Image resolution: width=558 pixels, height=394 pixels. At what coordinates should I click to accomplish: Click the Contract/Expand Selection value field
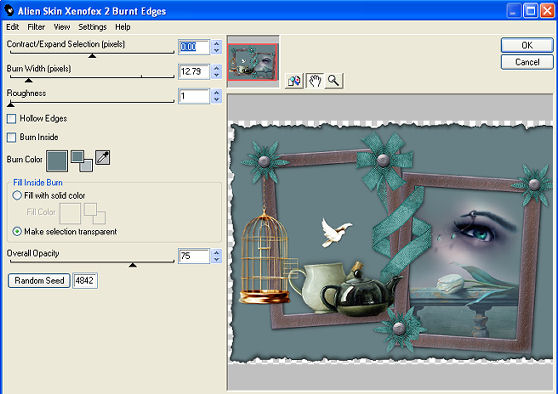194,47
